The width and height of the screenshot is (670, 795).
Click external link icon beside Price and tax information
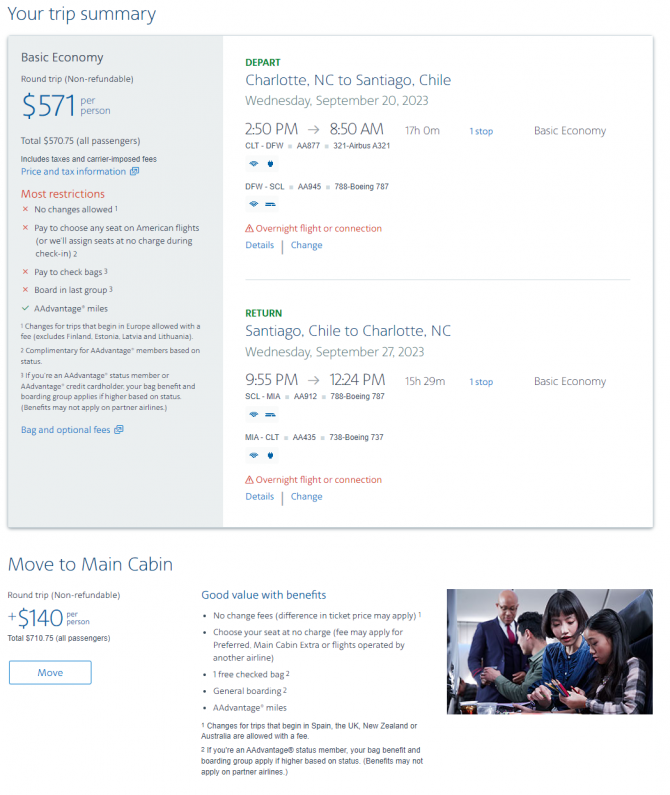[134, 171]
